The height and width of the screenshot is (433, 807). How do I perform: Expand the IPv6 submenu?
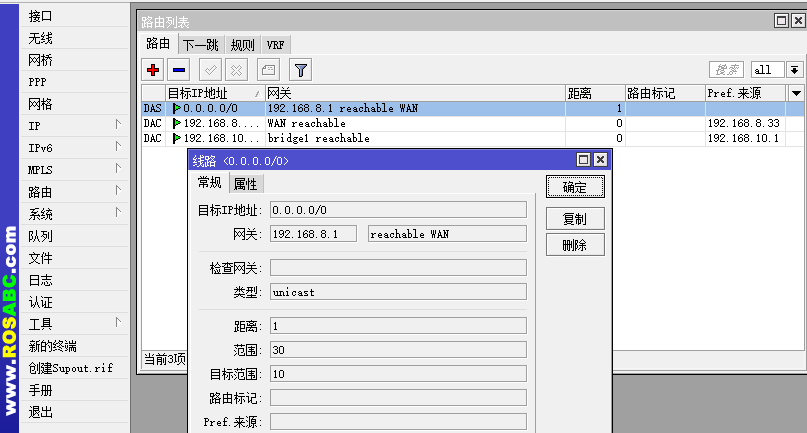coord(118,146)
